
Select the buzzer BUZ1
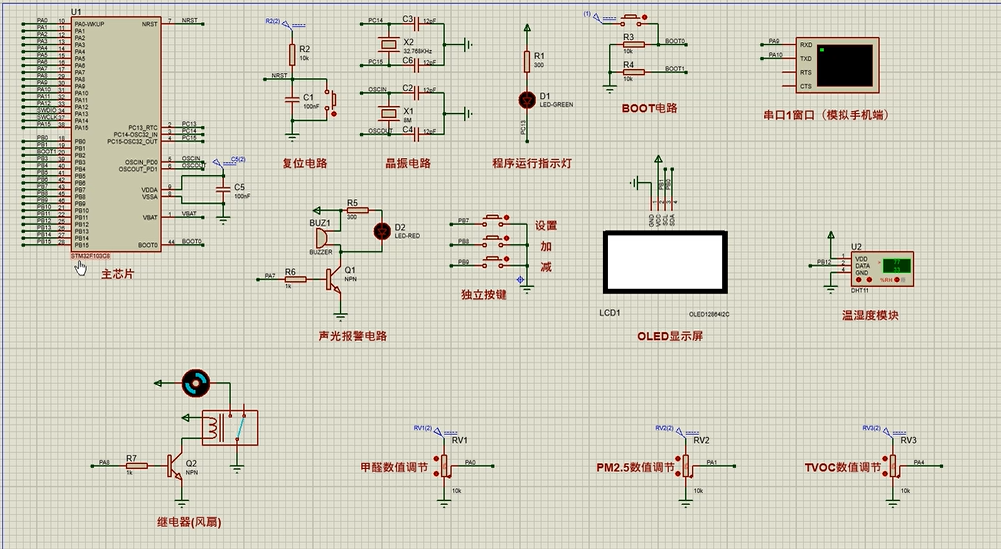click(320, 237)
